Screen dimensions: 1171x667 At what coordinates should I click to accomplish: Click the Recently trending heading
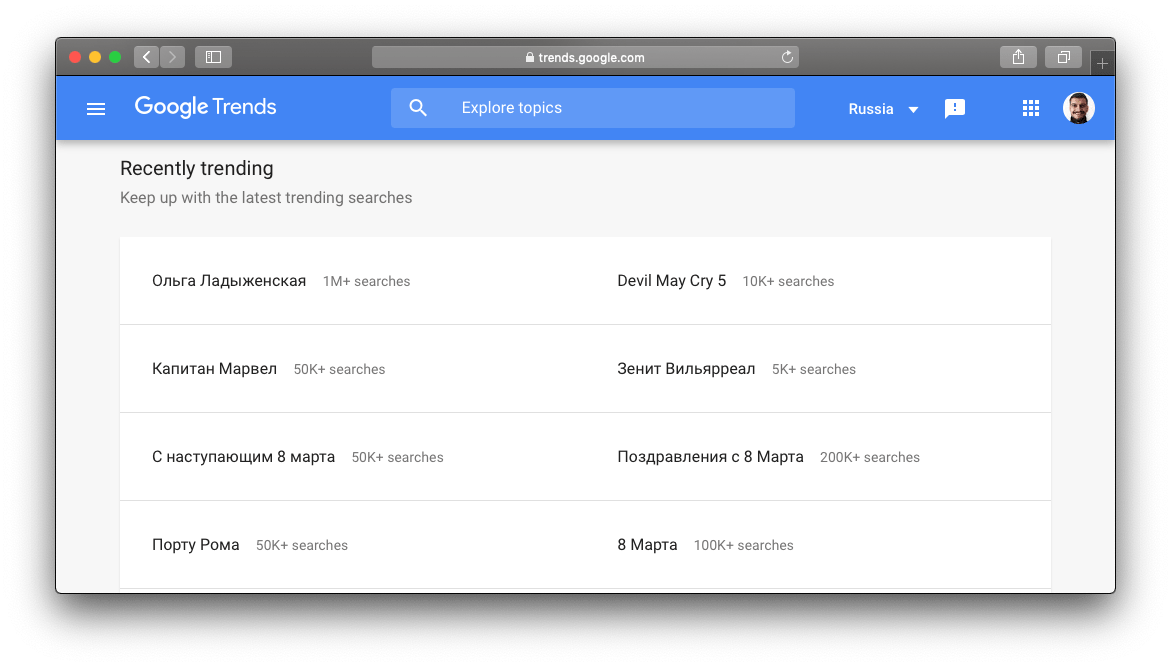pyautogui.click(x=196, y=168)
